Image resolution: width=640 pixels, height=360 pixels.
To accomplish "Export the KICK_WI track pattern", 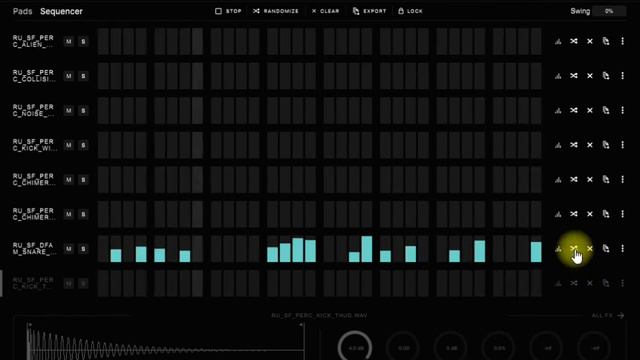I will [606, 145].
